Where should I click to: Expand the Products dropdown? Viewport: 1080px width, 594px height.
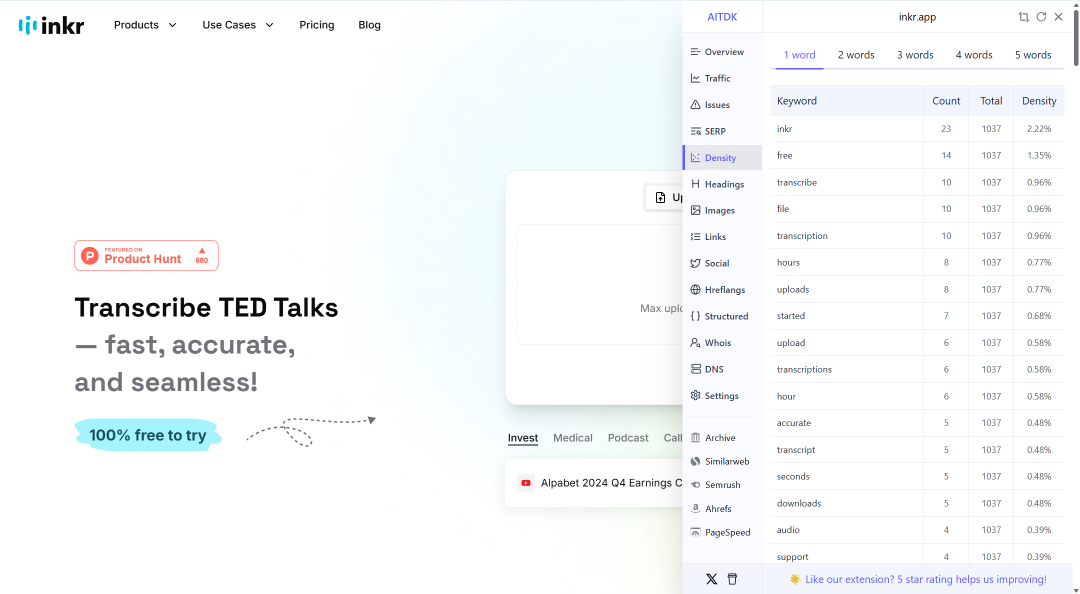[x=145, y=25]
